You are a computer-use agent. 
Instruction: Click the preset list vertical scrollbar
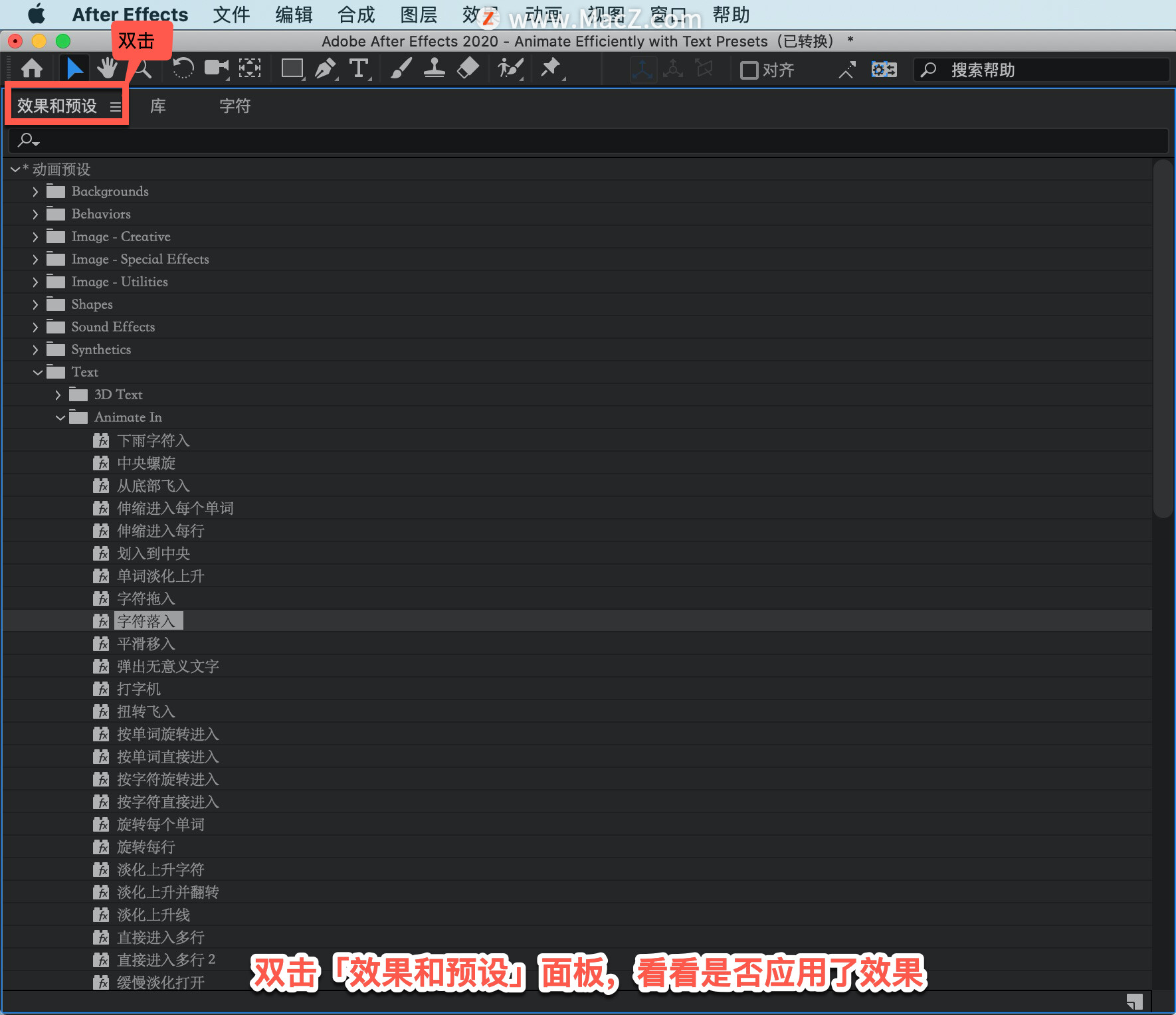1163,339
